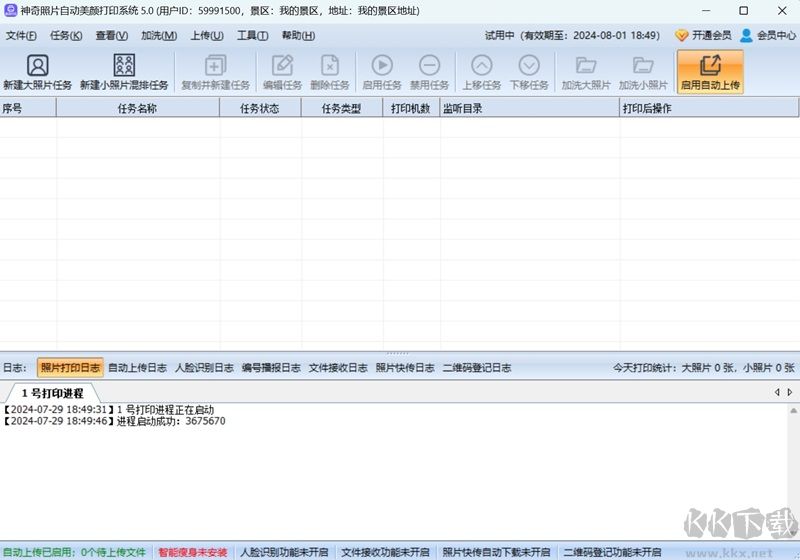Switch to 编号播报日志 log tab
Image resolution: width=800 pixels, height=560 pixels.
tap(271, 368)
